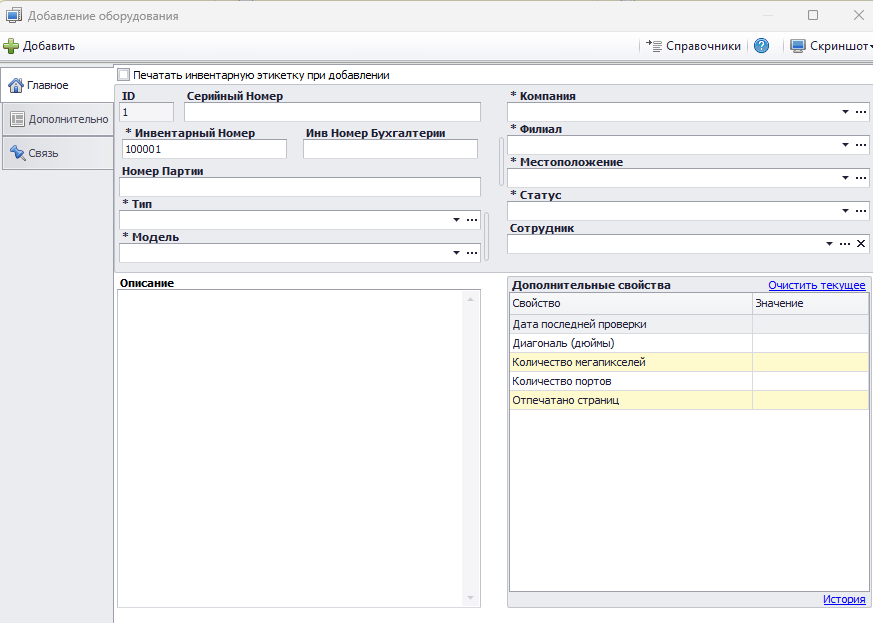This screenshot has height=623, width=873.
Task: Select the Отпечатано страниц property row
Action: coord(689,400)
